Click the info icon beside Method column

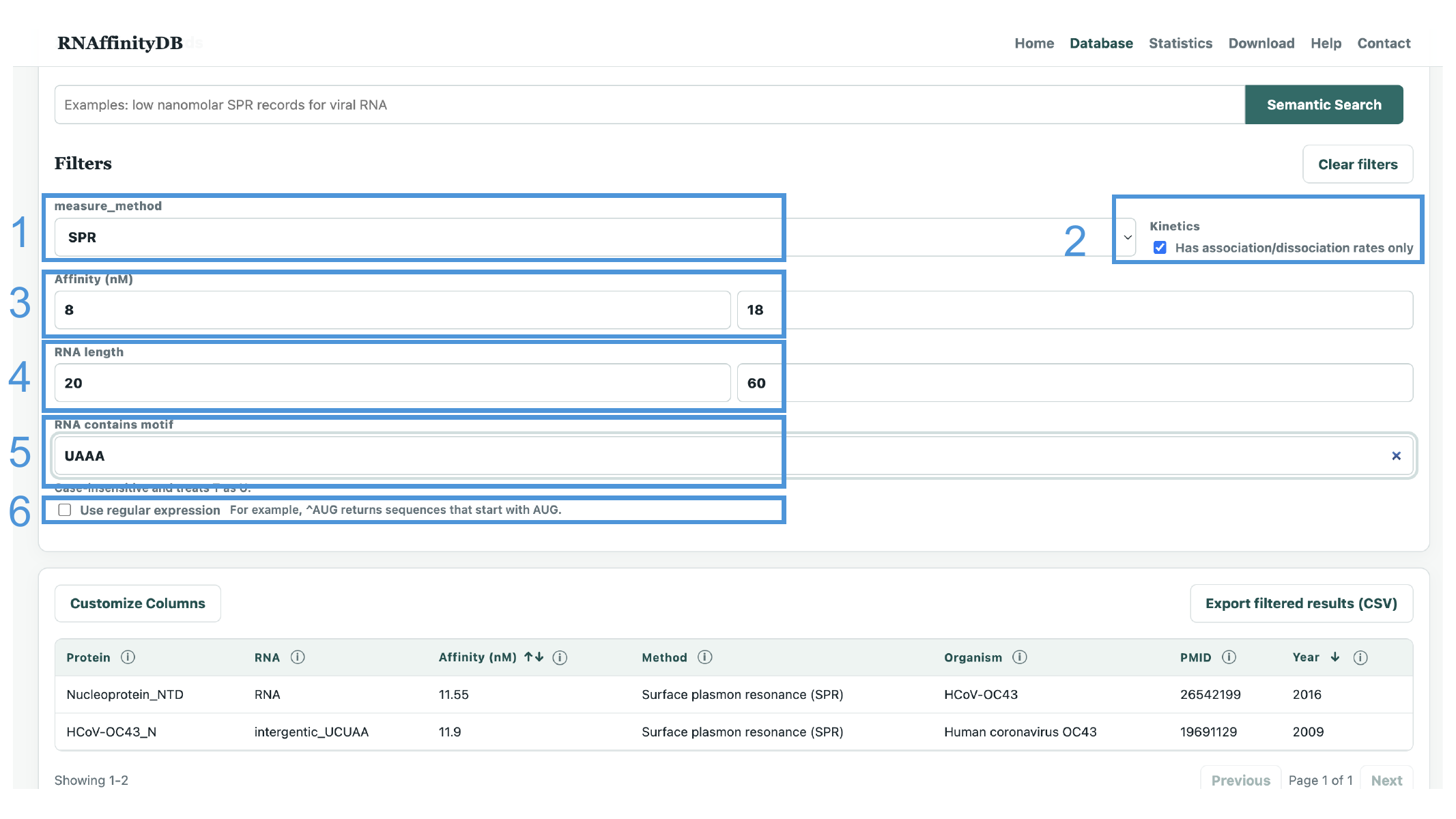point(705,657)
